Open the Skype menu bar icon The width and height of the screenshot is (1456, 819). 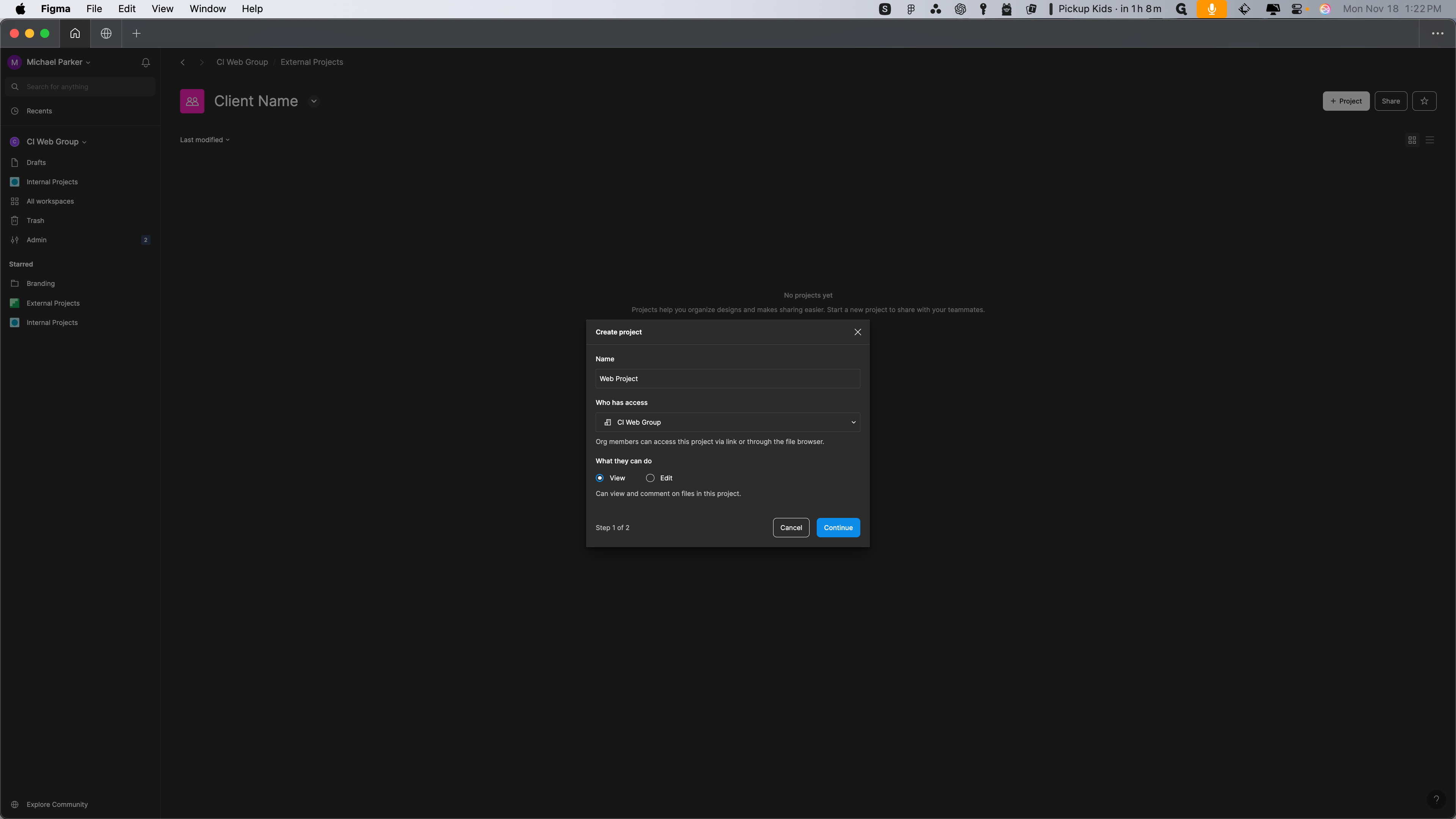coord(885,9)
